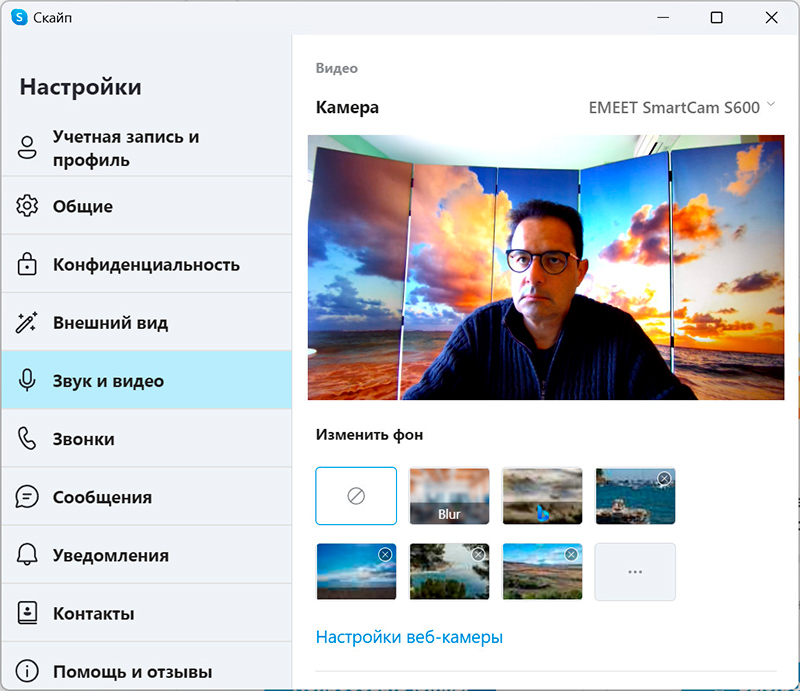Enable the Blur background effect
Viewport: 800px width, 691px height.
tap(449, 496)
